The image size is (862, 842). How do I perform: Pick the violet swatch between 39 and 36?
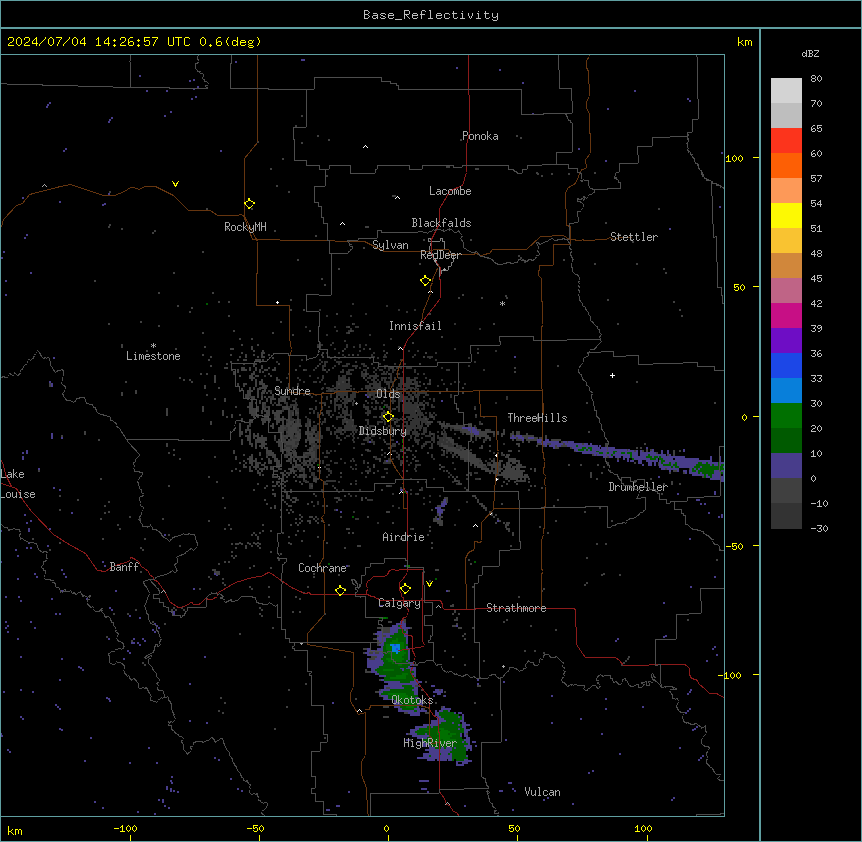[786, 340]
